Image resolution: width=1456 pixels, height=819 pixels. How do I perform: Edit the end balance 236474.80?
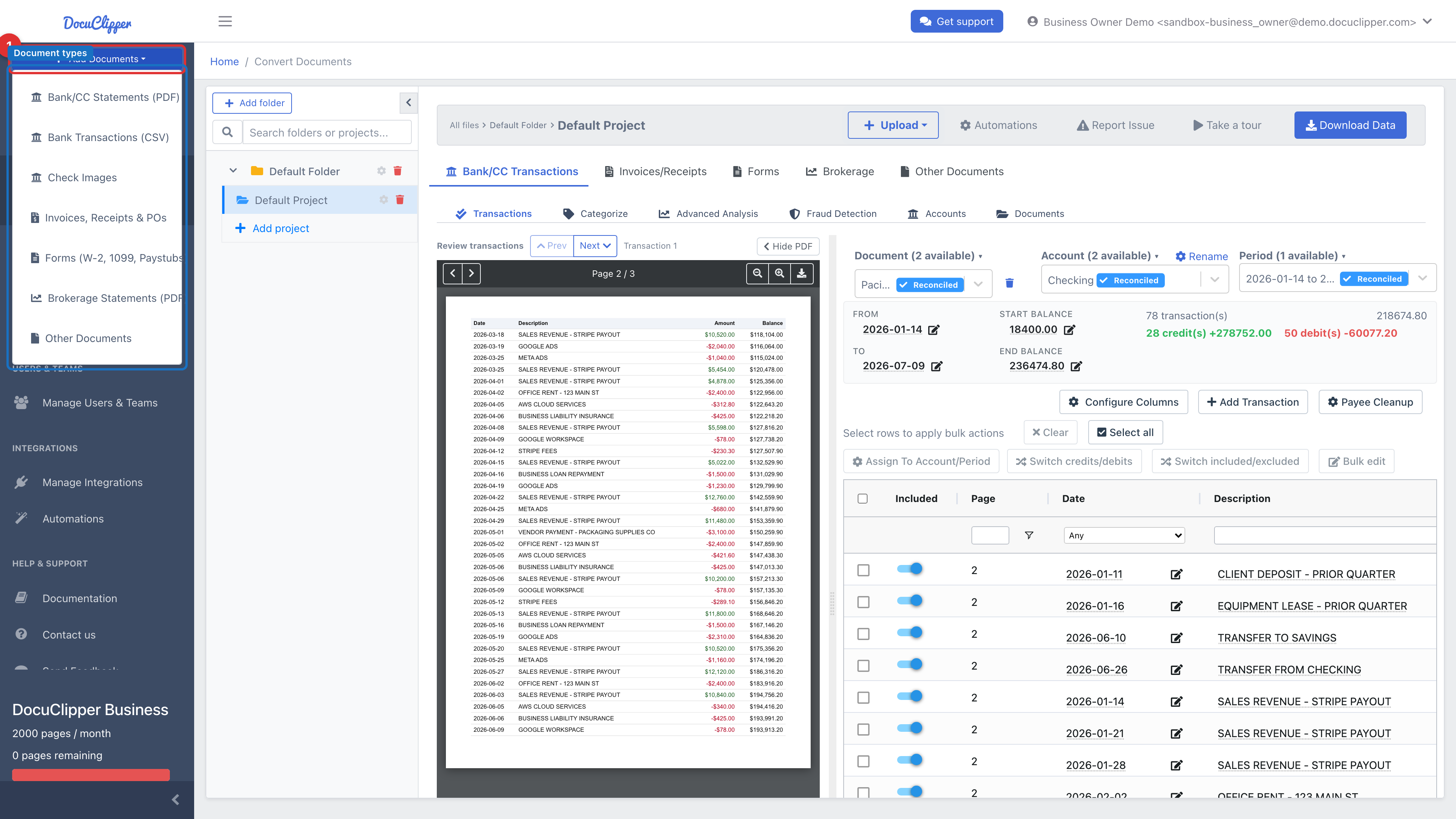(x=1076, y=366)
